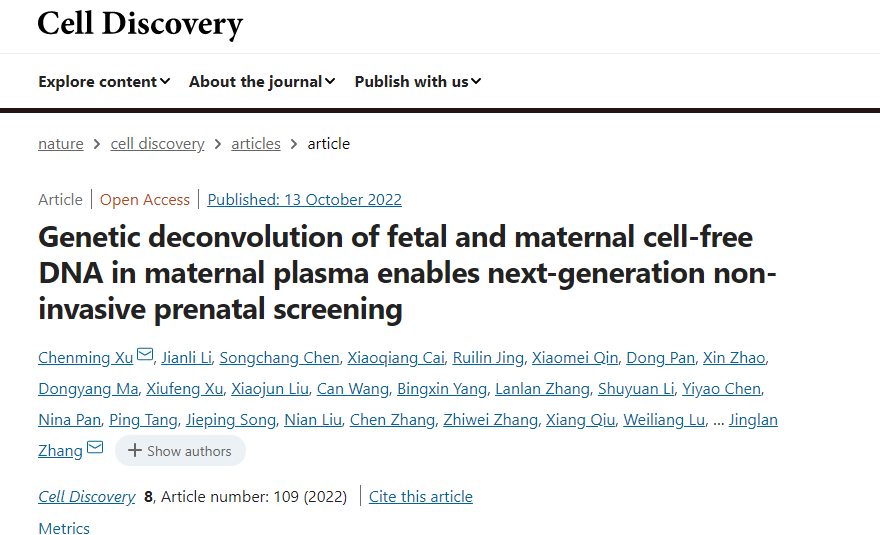
Task: Open the Cite this article link
Action: (421, 497)
